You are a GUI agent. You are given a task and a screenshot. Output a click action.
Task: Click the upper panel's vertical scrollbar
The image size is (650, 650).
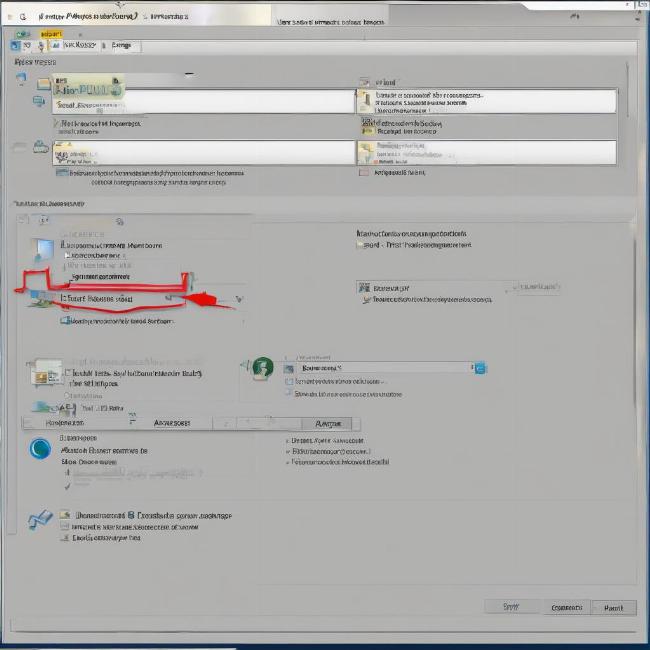(x=628, y=90)
